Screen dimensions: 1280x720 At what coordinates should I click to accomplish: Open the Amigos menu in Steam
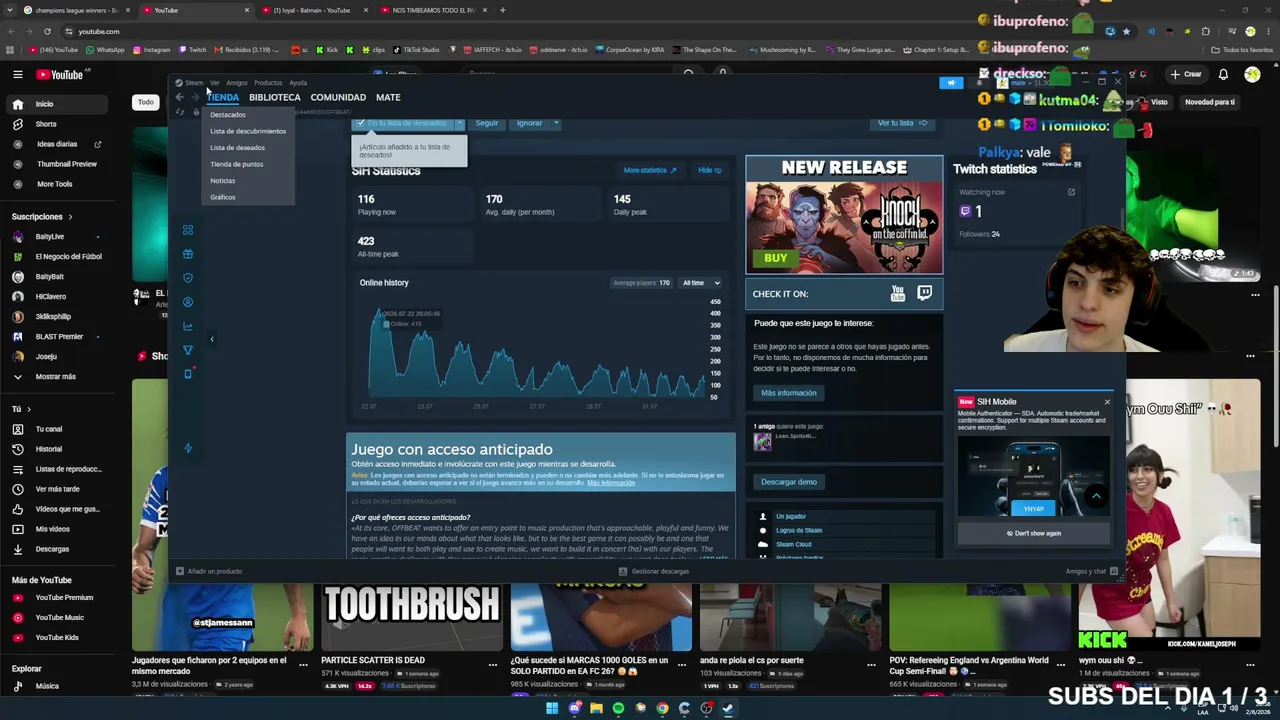point(236,83)
